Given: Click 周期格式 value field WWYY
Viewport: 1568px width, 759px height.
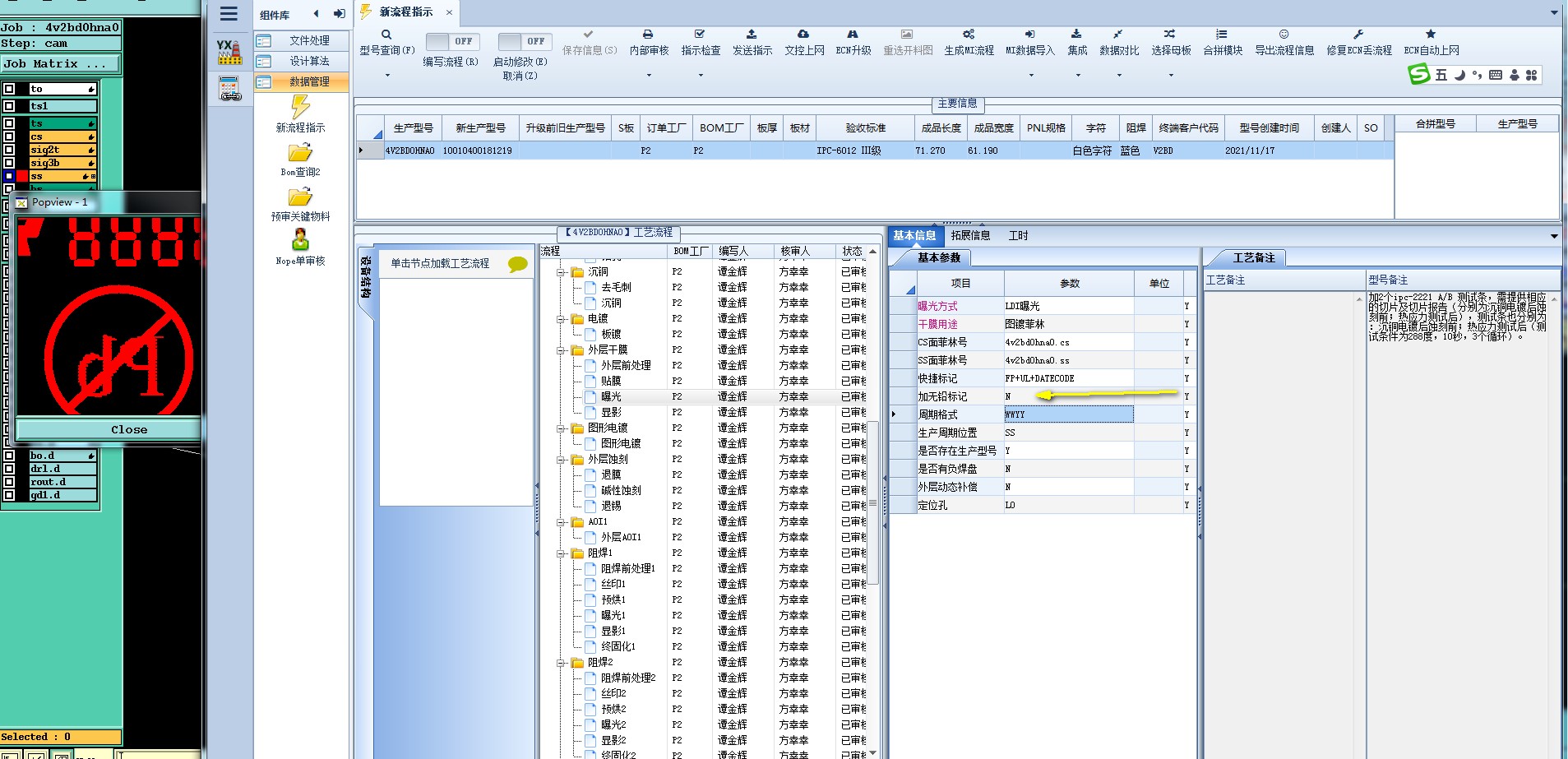Looking at the screenshot, I should (x=1068, y=414).
